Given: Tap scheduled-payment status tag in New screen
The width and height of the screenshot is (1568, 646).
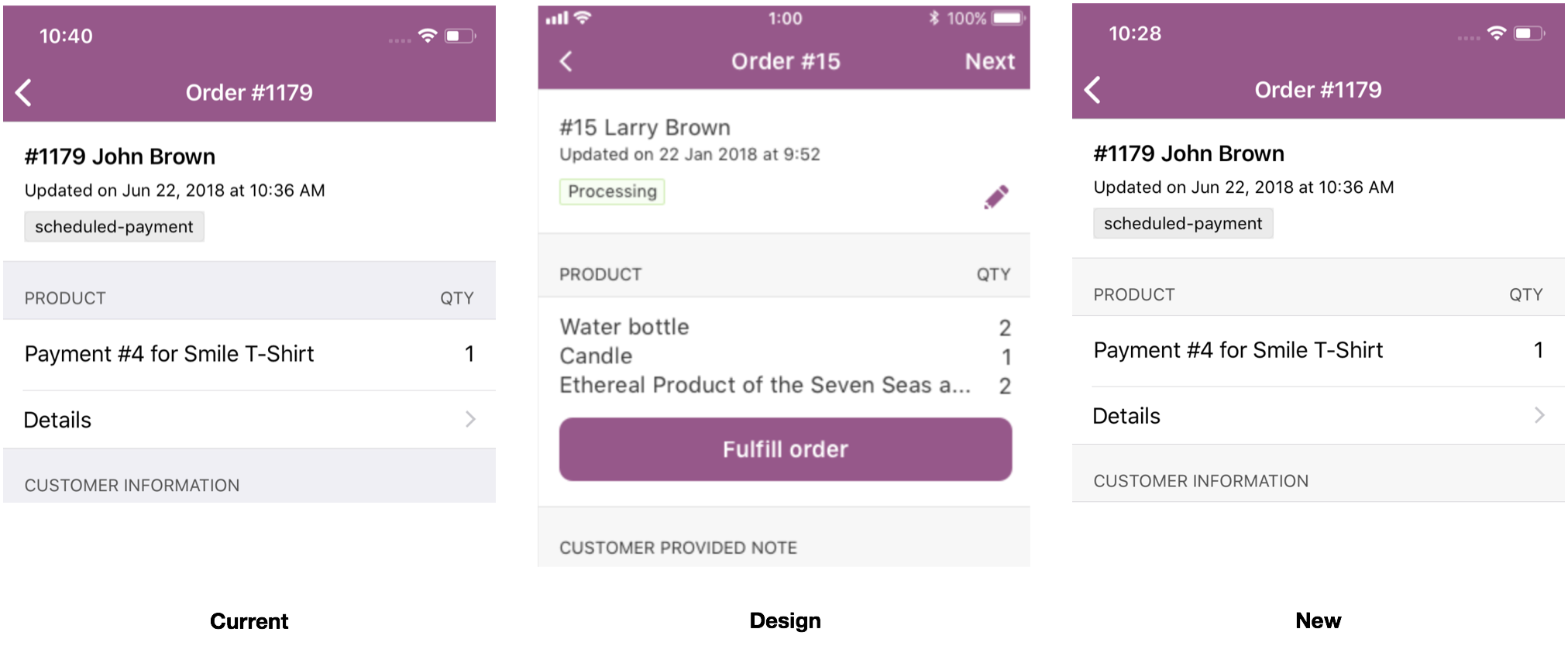Looking at the screenshot, I should pyautogui.click(x=1183, y=224).
